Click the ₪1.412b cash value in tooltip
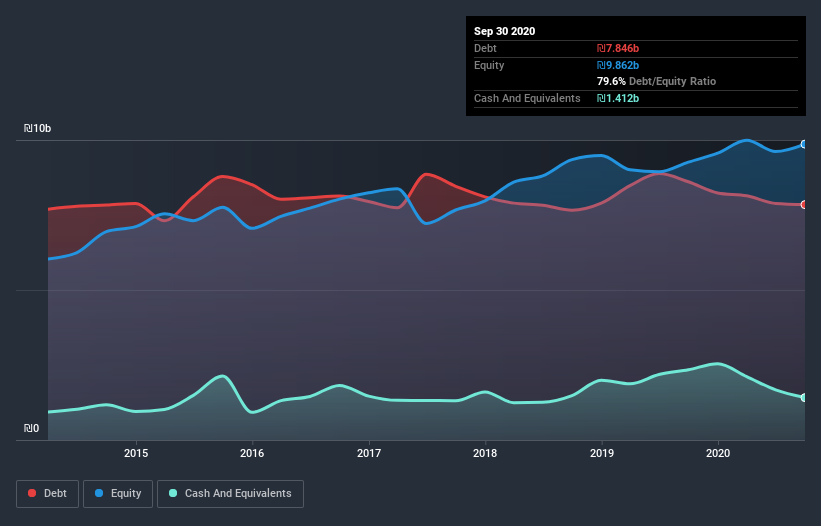Screen dimensions: 821x526 click(618, 98)
